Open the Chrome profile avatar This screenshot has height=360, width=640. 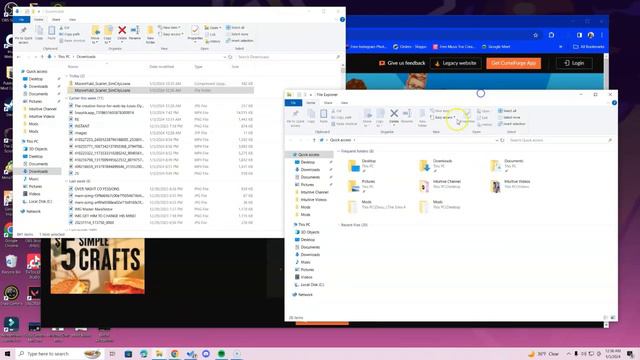591,35
